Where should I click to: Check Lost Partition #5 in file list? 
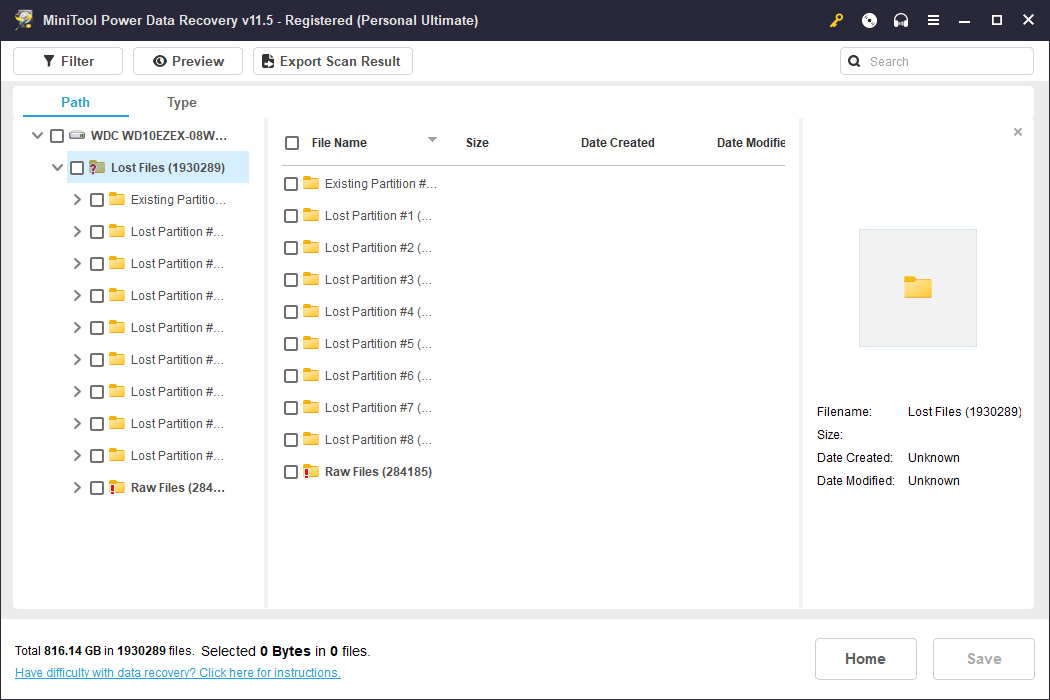291,344
